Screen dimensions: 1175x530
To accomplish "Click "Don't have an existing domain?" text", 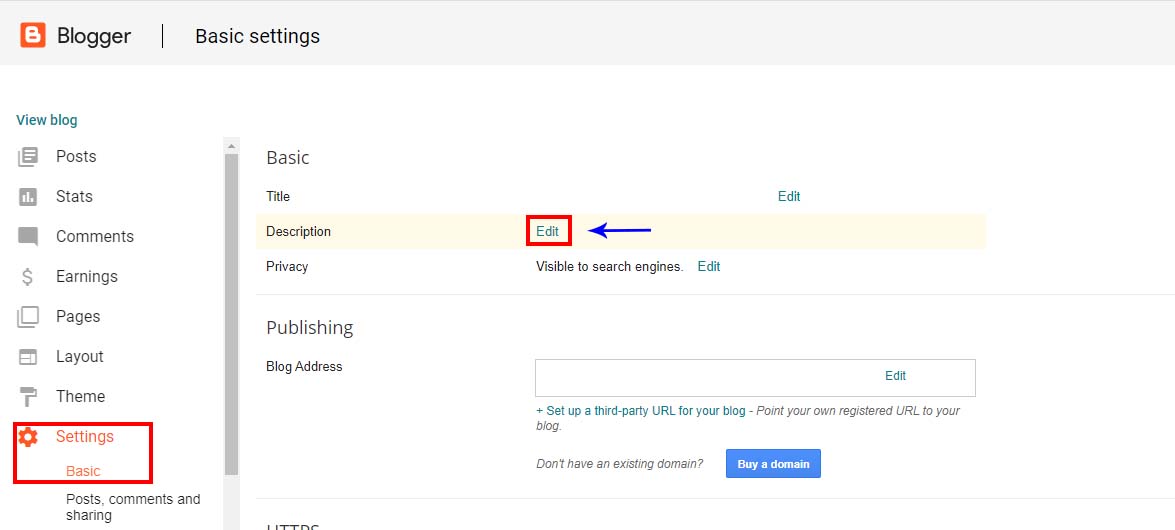I will click(620, 463).
